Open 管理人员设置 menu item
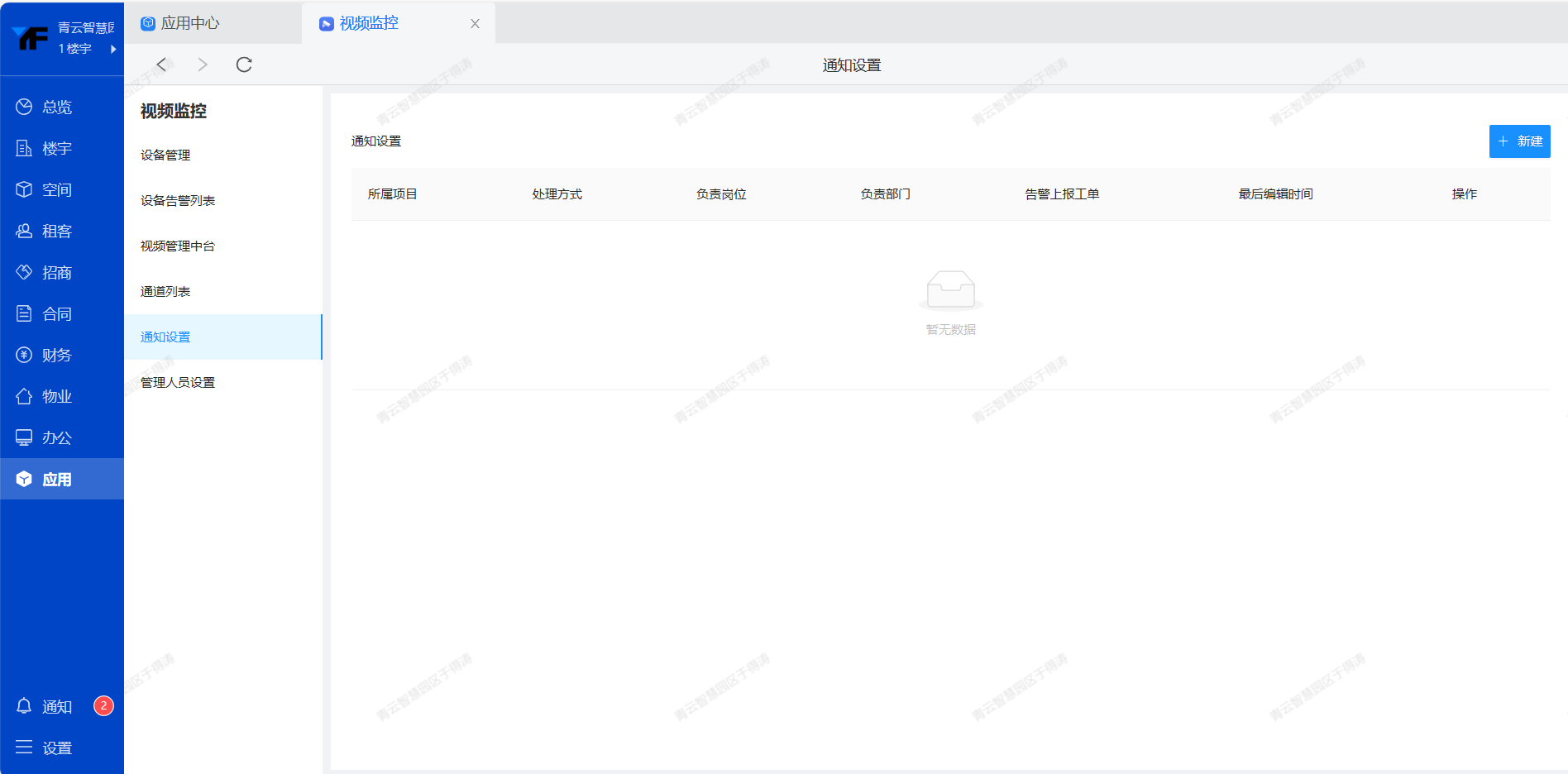The image size is (1568, 774). coord(178,383)
